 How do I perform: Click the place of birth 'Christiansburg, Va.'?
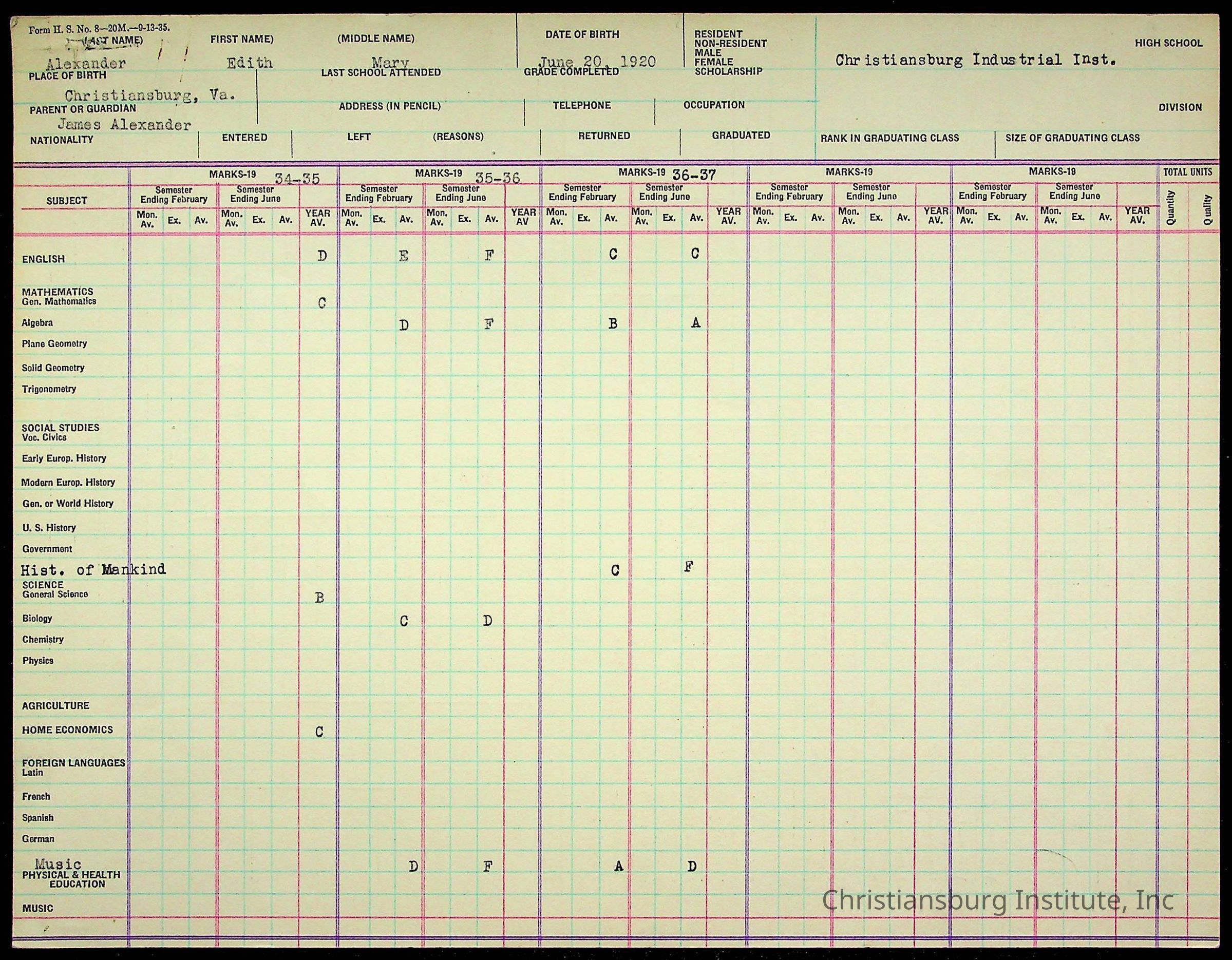pos(149,95)
